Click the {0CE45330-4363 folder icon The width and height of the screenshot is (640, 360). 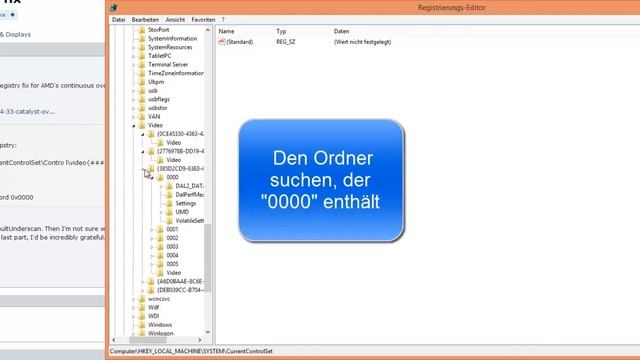coord(151,134)
